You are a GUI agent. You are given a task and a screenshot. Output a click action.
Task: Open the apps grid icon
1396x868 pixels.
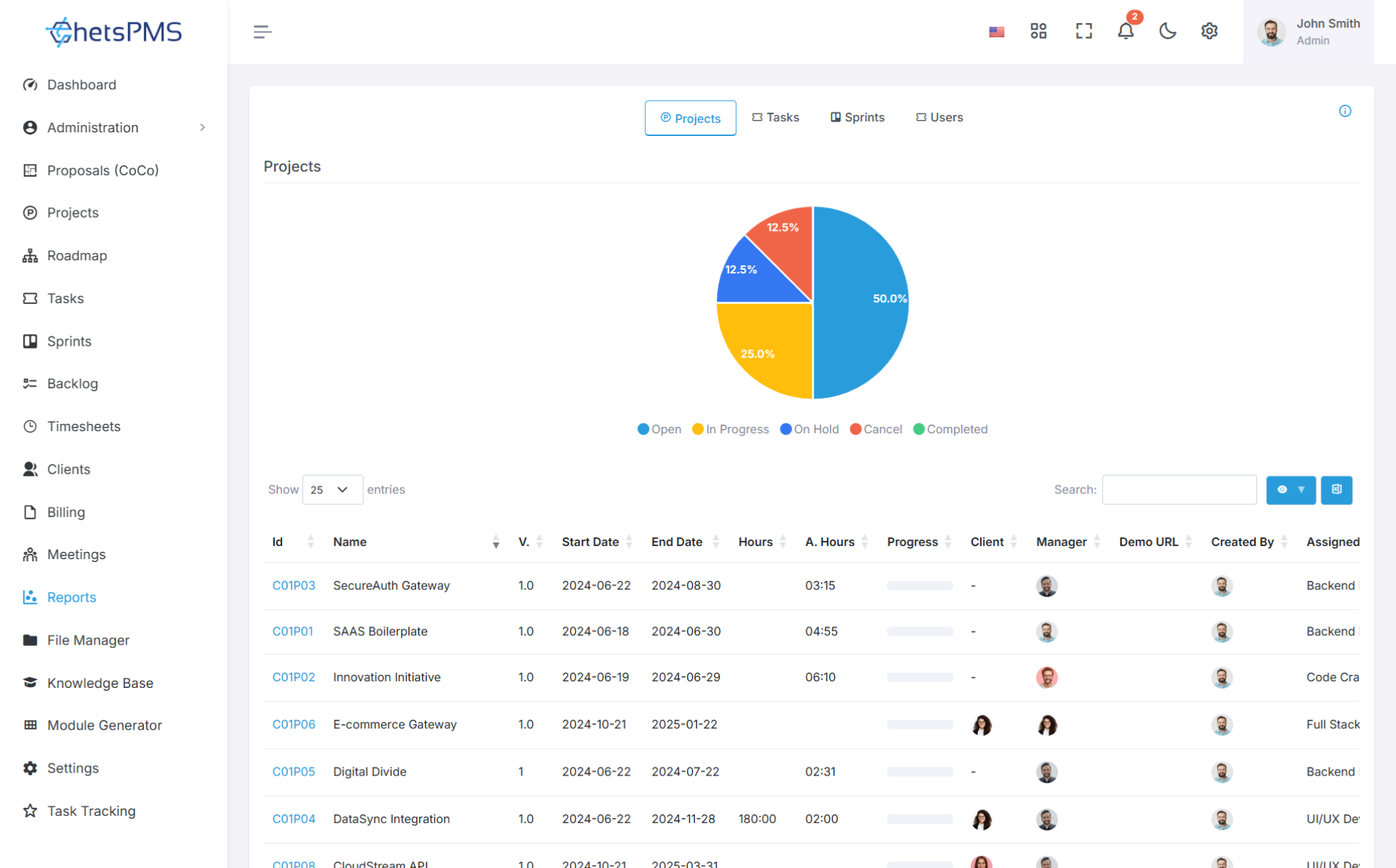tap(1039, 31)
